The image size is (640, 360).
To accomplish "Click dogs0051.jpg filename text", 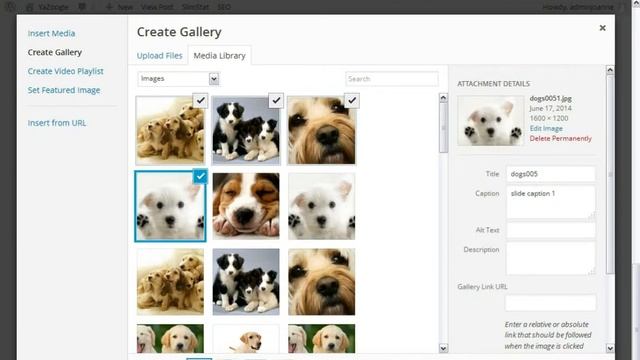I will pos(551,98).
